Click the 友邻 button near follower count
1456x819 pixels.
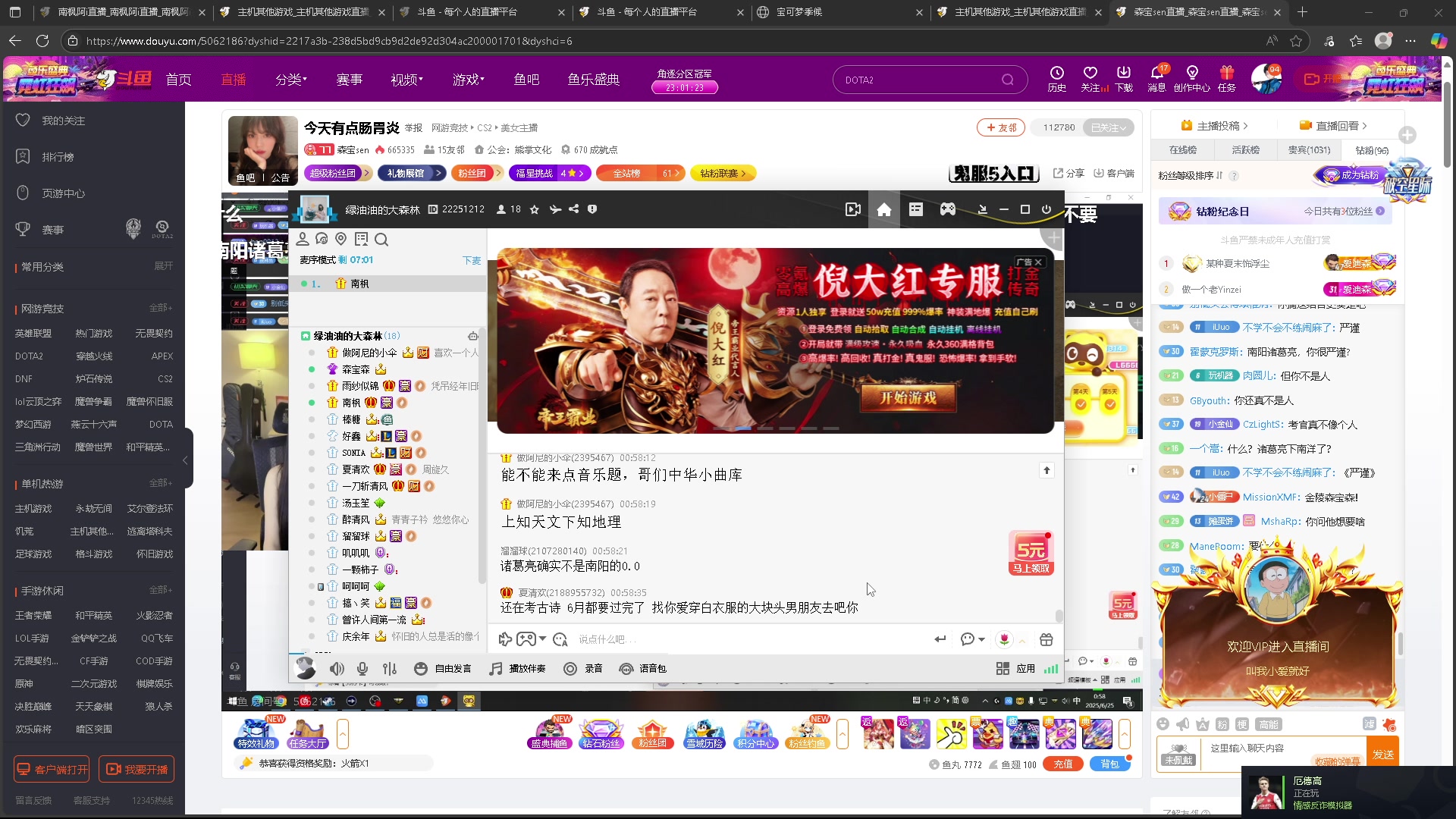(1001, 127)
